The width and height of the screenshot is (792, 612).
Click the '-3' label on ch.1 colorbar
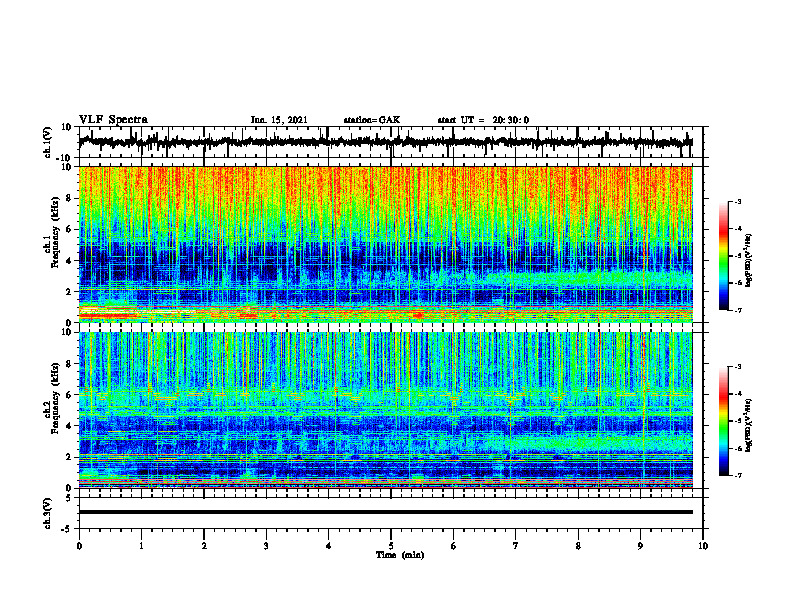738,202
